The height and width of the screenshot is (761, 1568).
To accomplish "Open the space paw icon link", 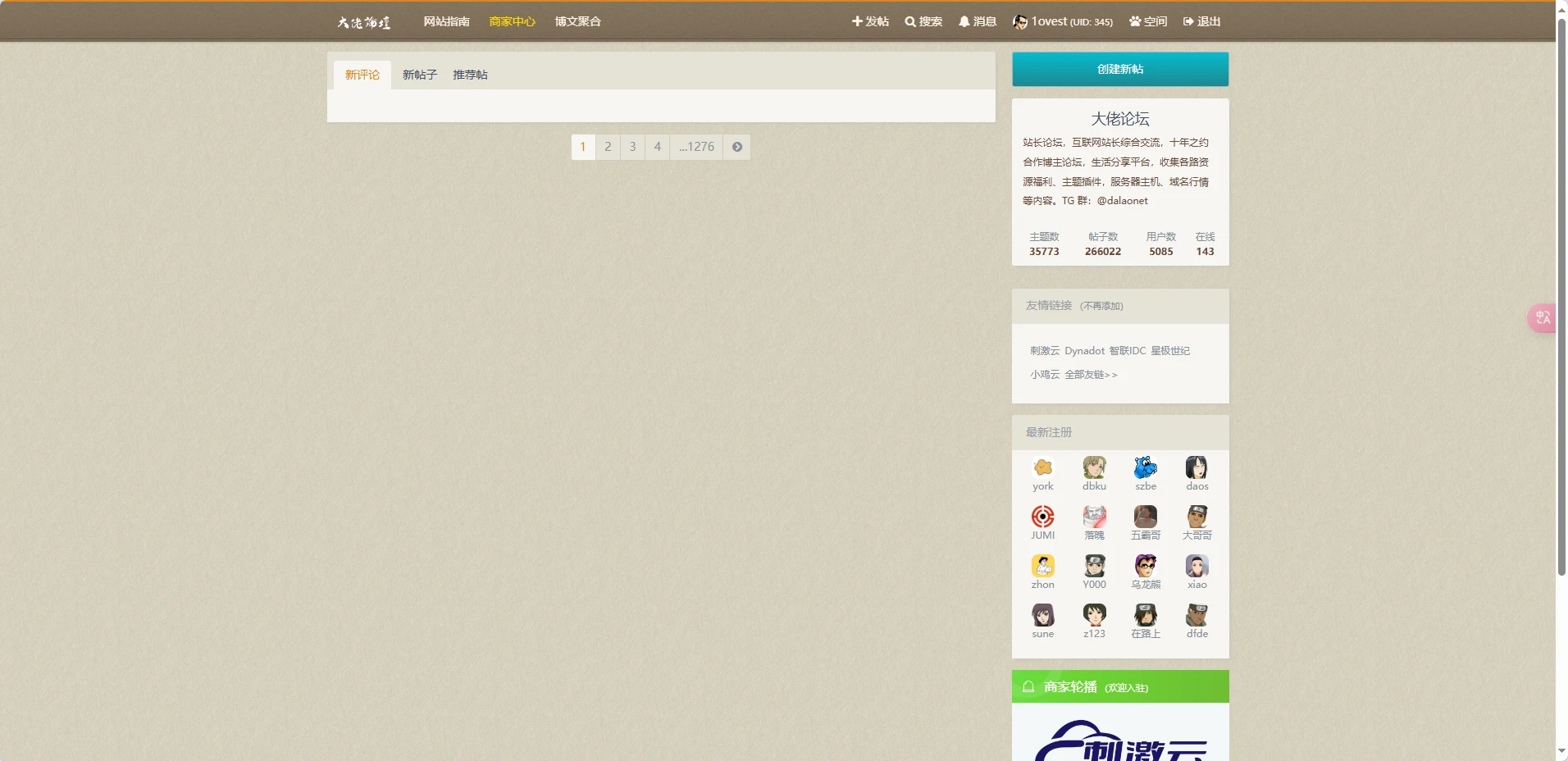I will pyautogui.click(x=1135, y=22).
